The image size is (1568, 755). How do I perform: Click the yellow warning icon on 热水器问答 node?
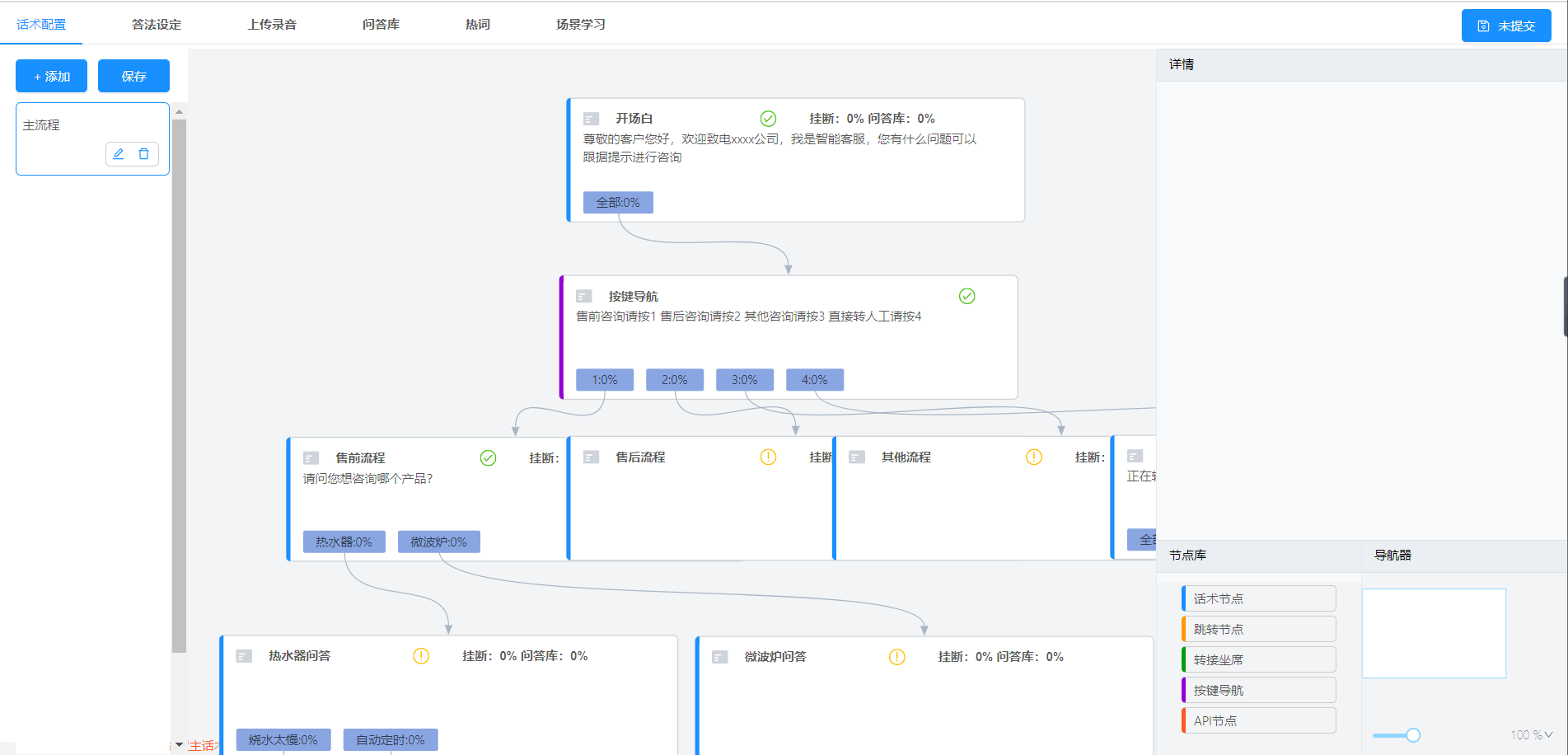(421, 656)
